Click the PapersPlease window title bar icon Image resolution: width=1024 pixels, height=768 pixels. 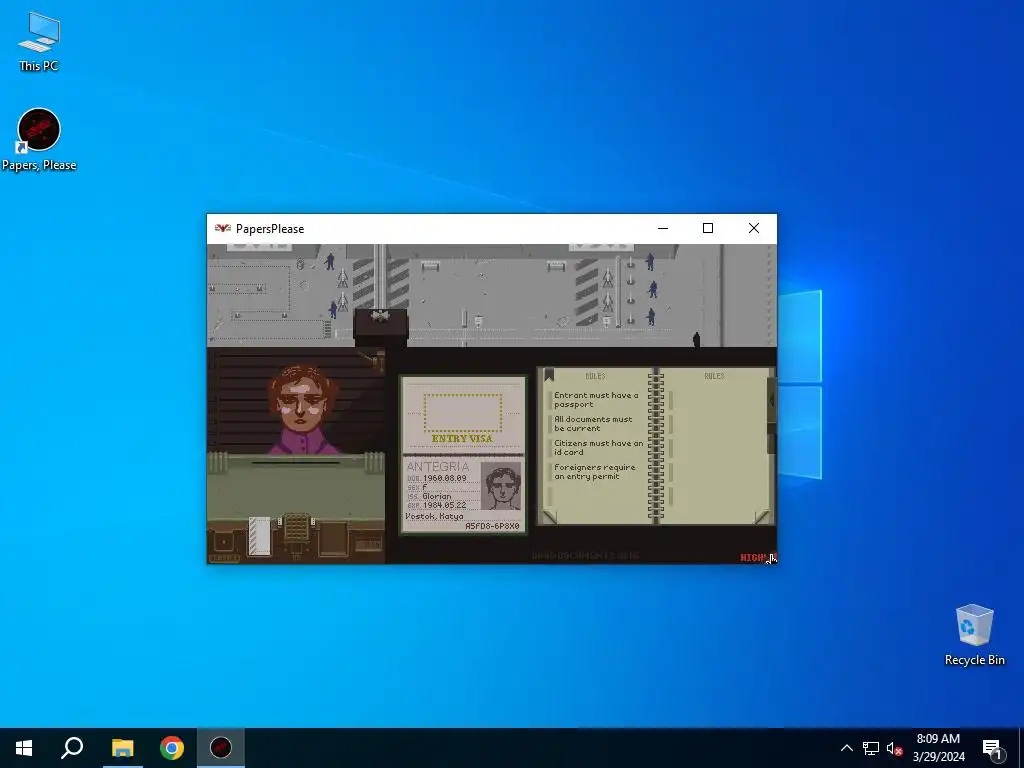(x=223, y=229)
